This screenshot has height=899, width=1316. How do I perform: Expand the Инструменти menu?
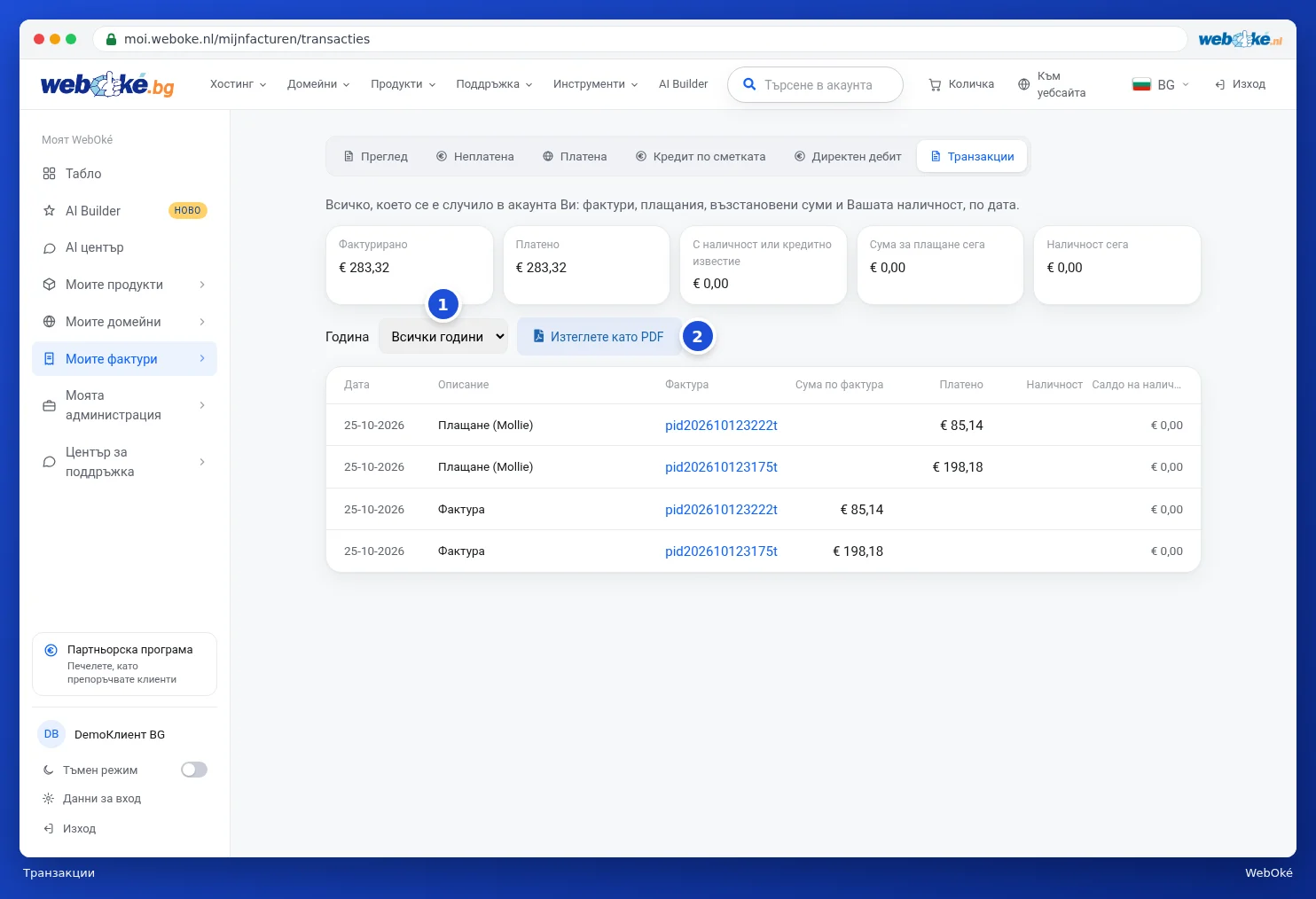[596, 84]
